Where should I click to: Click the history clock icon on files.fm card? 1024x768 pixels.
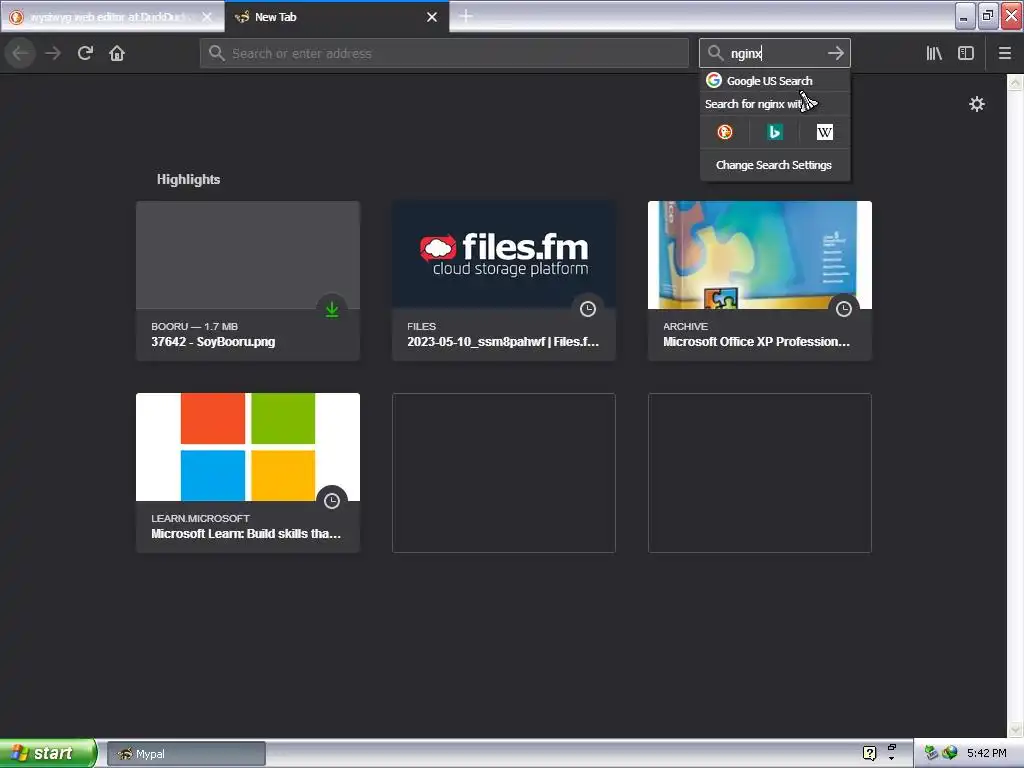(x=588, y=309)
